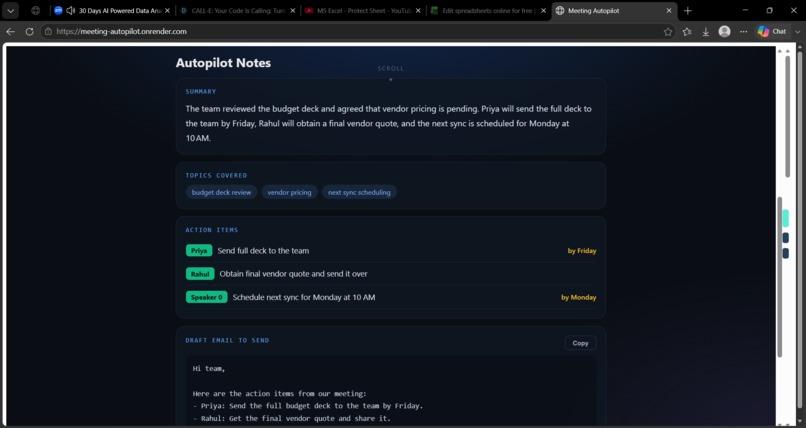Open the Downloads icon
Viewport: 806px width, 428px height.
[706, 32]
